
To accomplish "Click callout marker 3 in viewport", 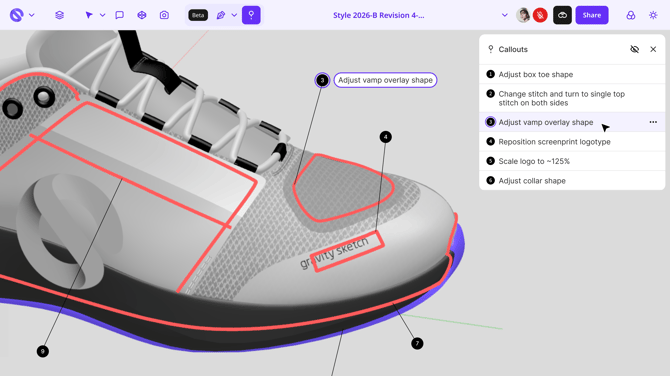I will pos(322,80).
